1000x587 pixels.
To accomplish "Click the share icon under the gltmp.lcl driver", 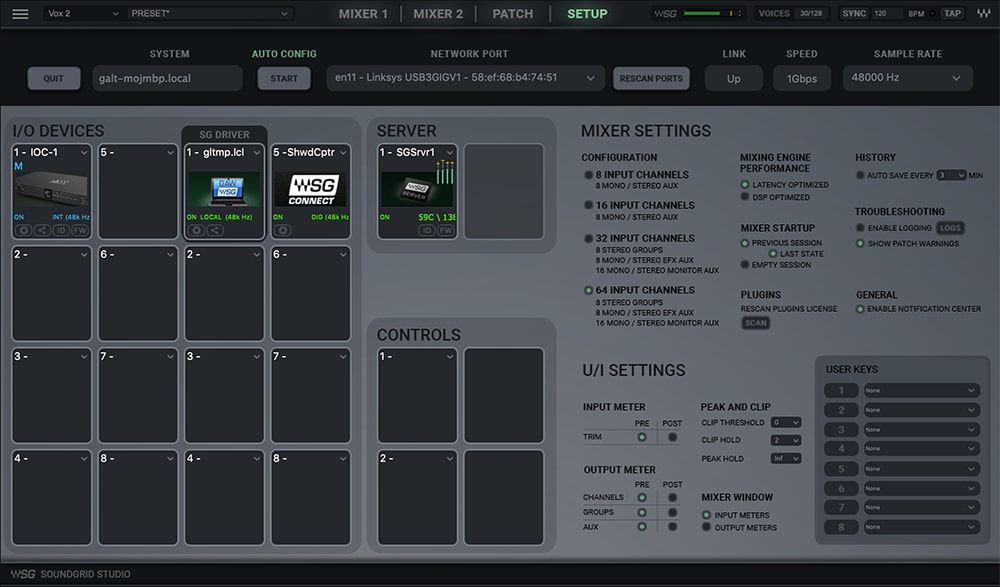I will (215, 230).
